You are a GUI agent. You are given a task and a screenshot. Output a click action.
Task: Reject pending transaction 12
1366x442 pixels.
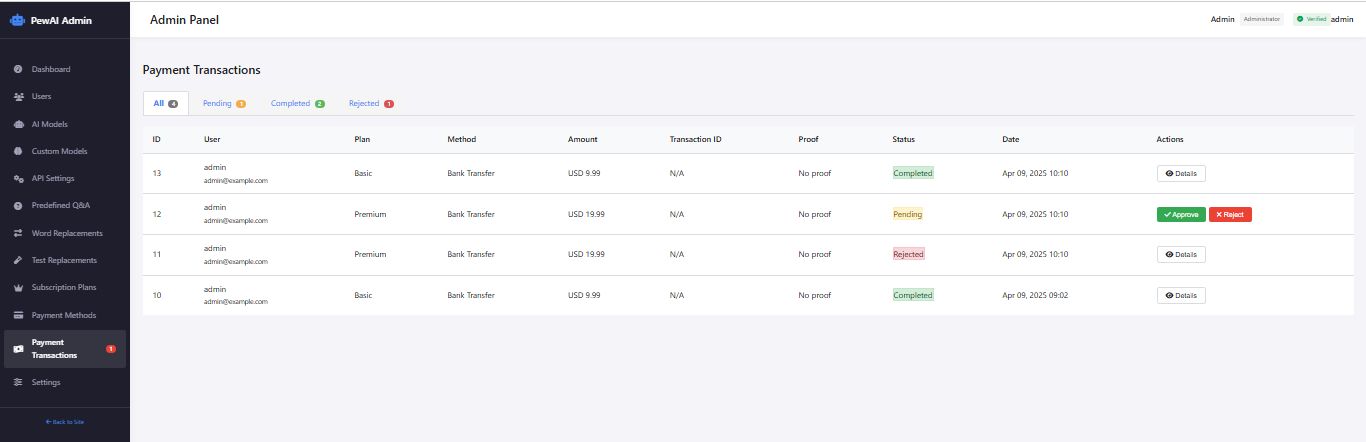click(x=1230, y=214)
